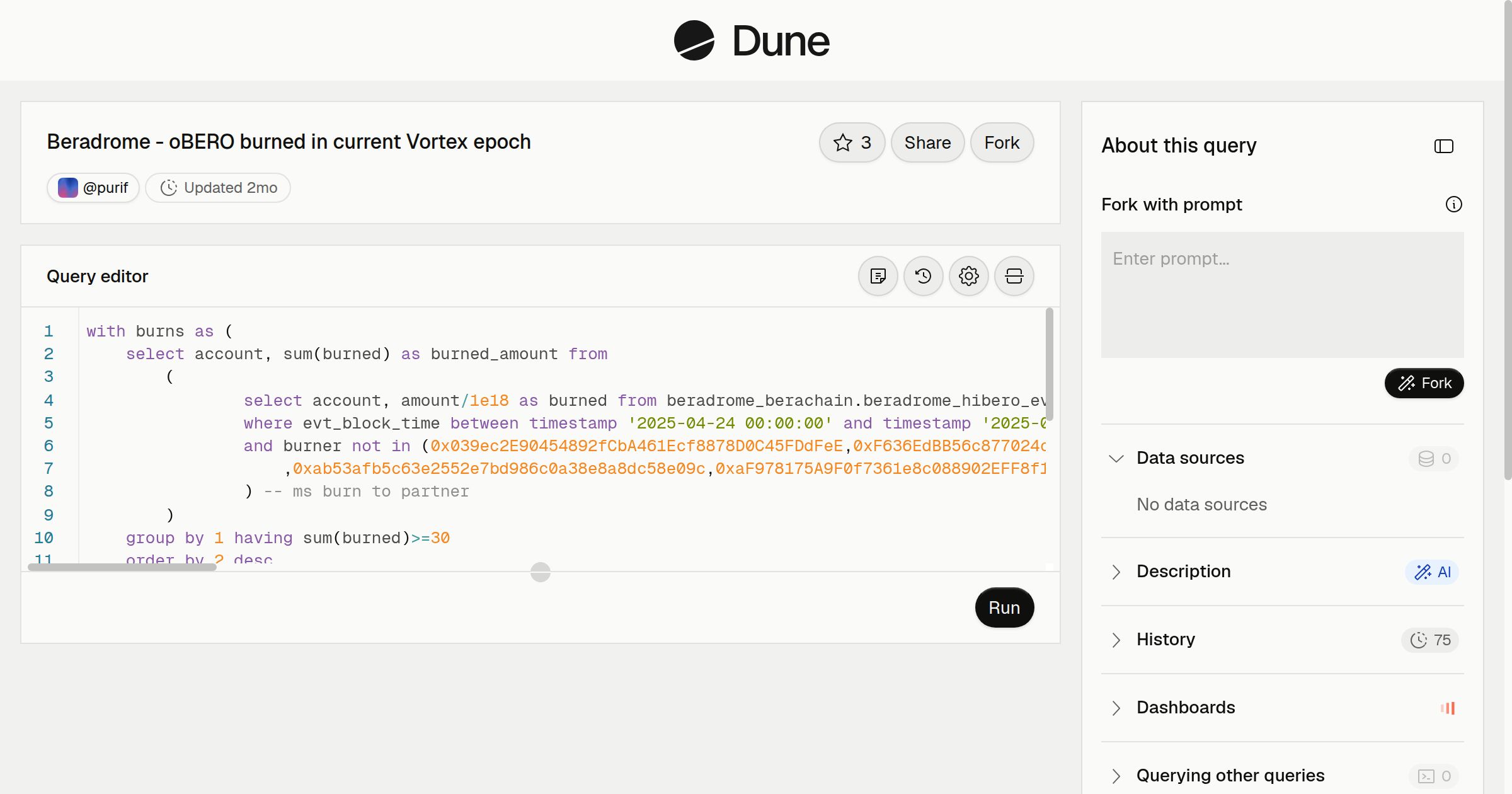Click 'burned_amount' in line 2
The height and width of the screenshot is (794, 1512).
(x=494, y=354)
